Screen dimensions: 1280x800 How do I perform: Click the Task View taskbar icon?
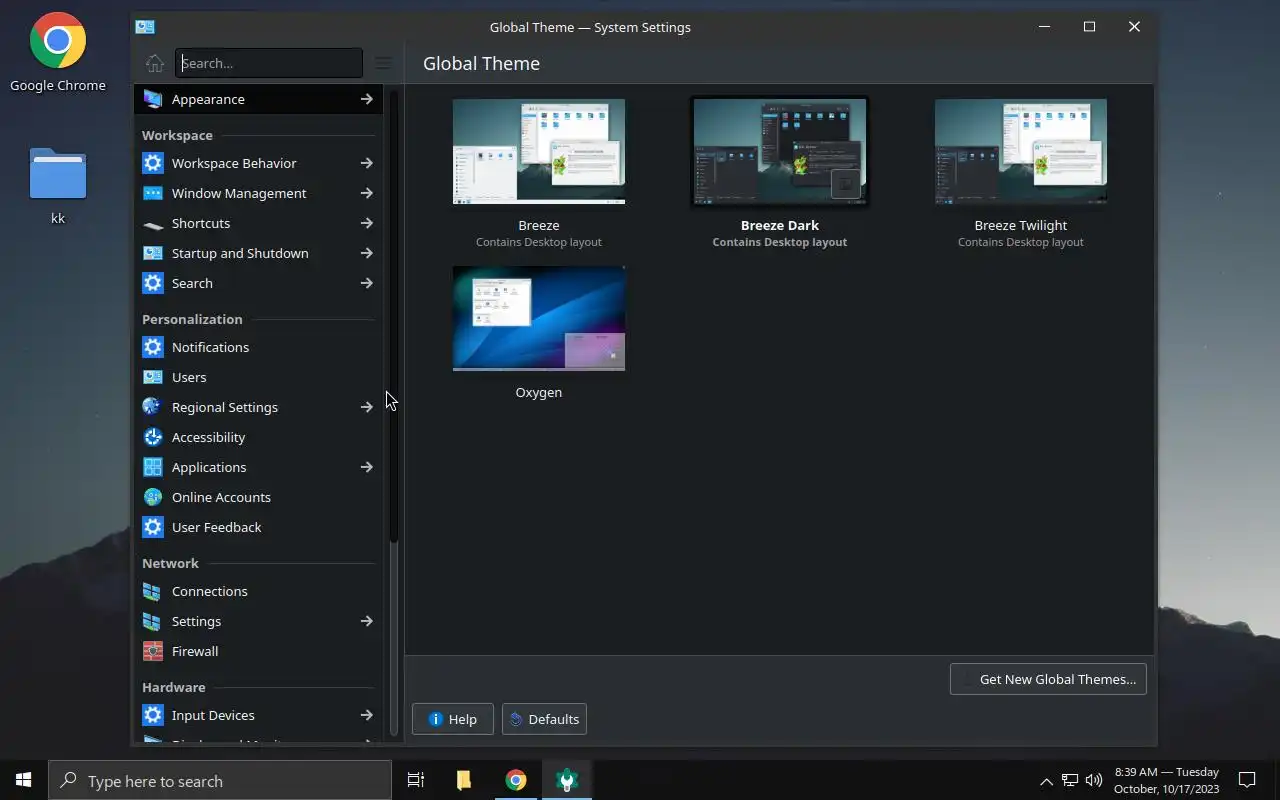pyautogui.click(x=416, y=780)
